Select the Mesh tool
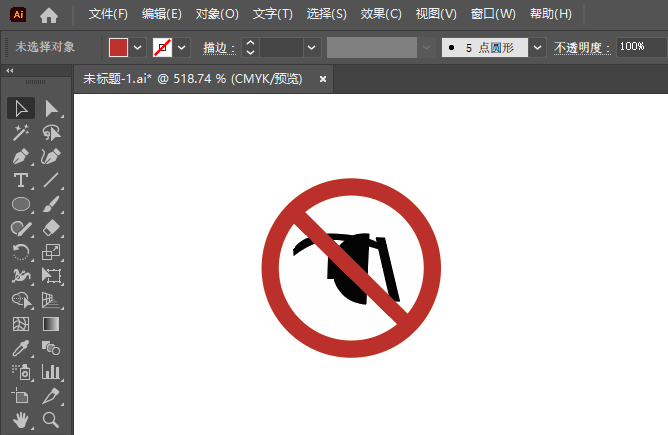The image size is (668, 435). (21, 324)
